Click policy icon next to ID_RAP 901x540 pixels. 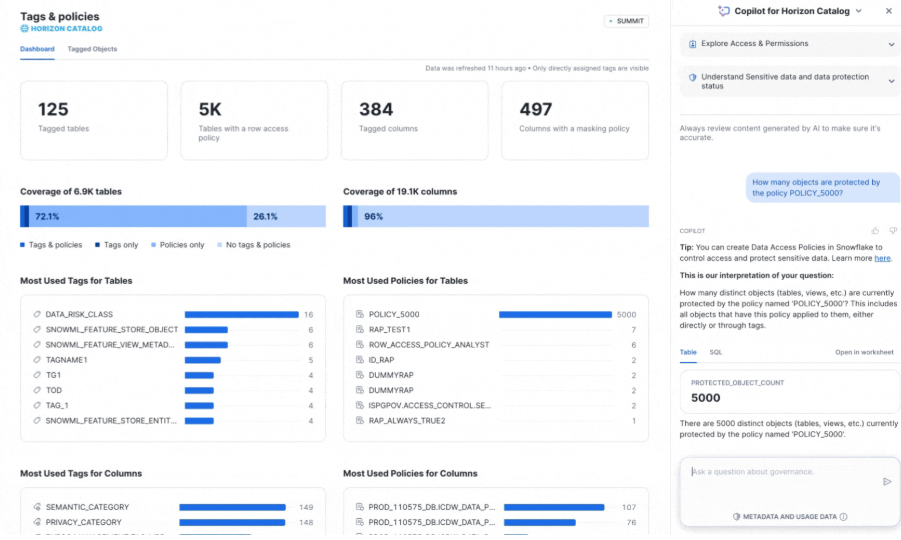(x=360, y=360)
